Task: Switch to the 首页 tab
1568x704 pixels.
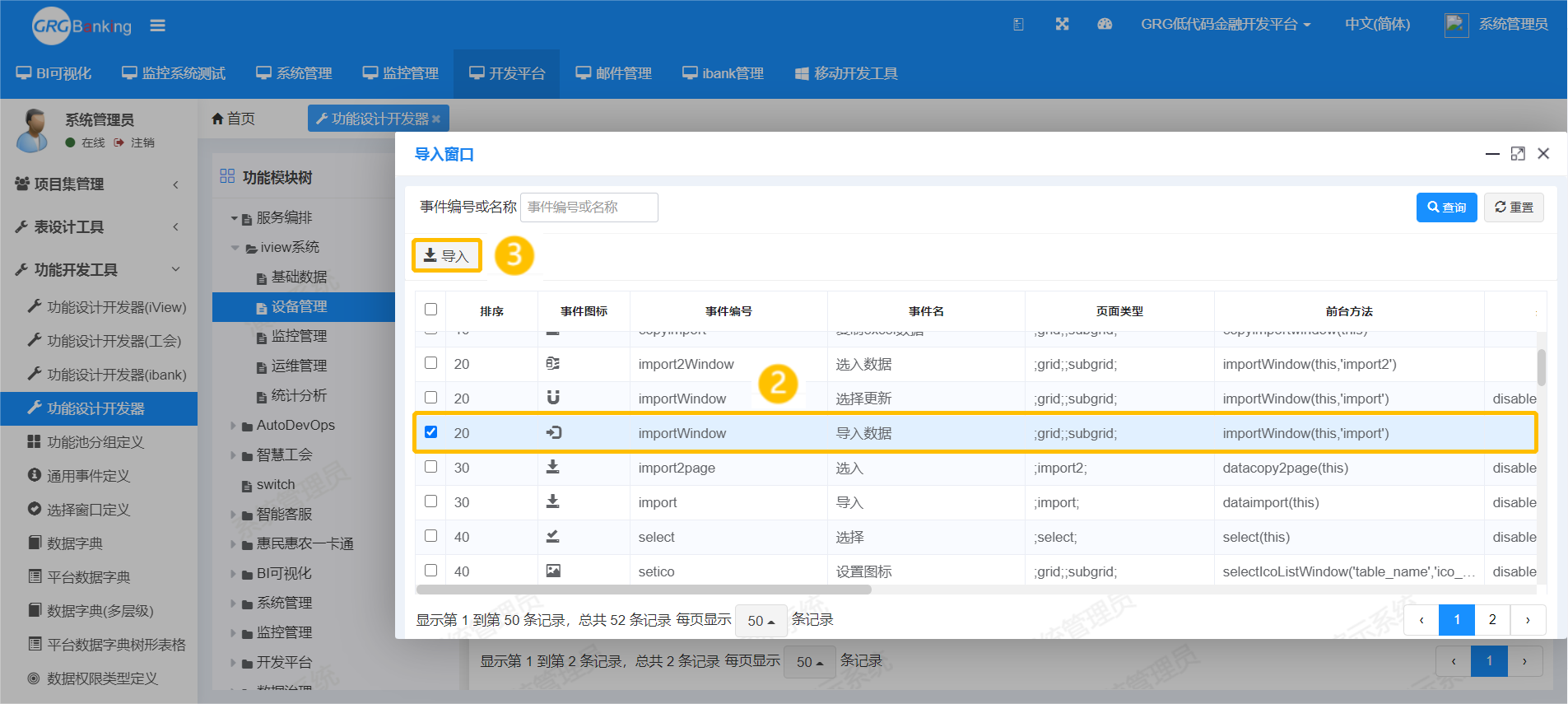Action: (x=234, y=119)
